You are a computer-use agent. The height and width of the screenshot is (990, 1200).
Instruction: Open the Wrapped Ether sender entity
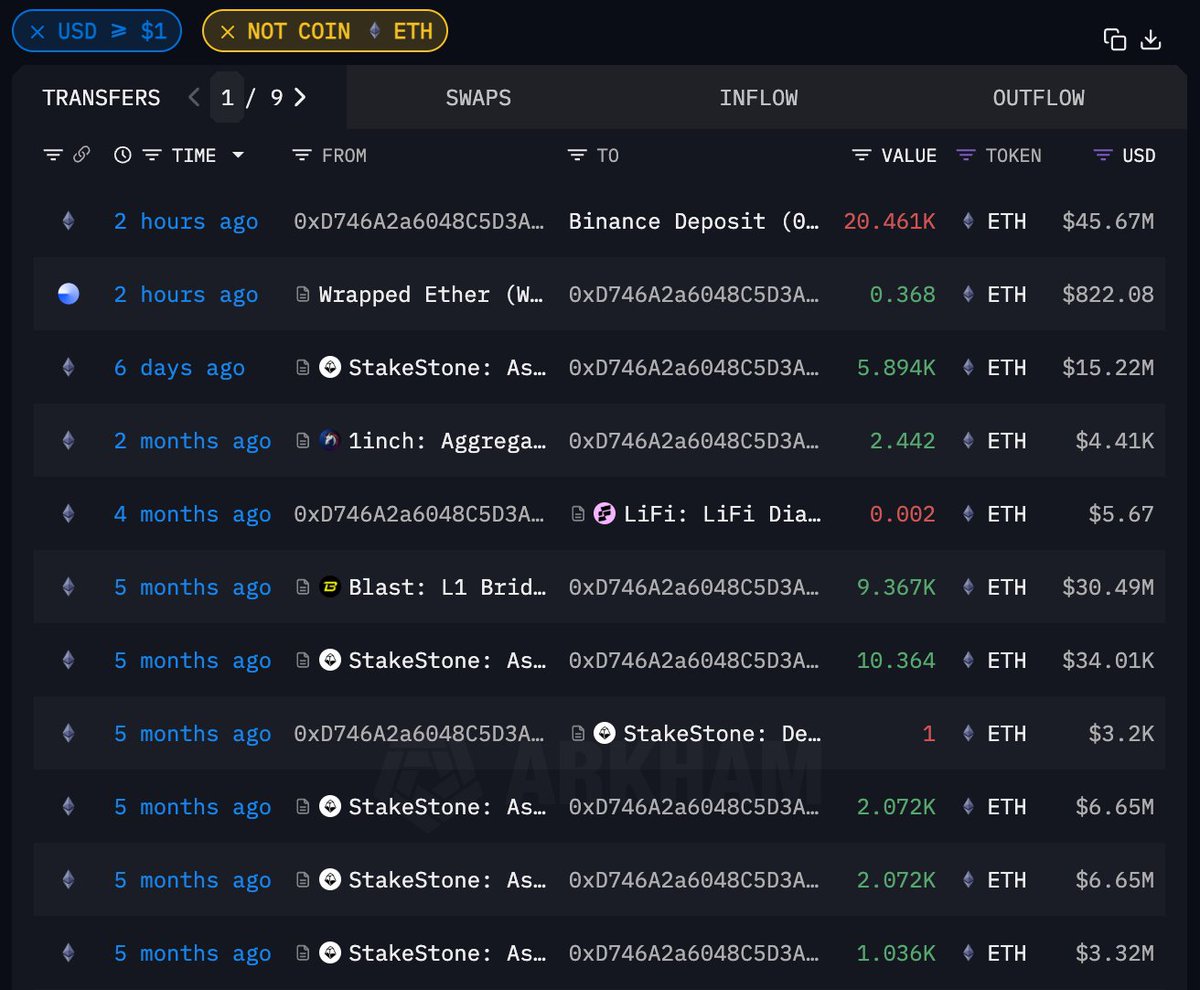432,294
